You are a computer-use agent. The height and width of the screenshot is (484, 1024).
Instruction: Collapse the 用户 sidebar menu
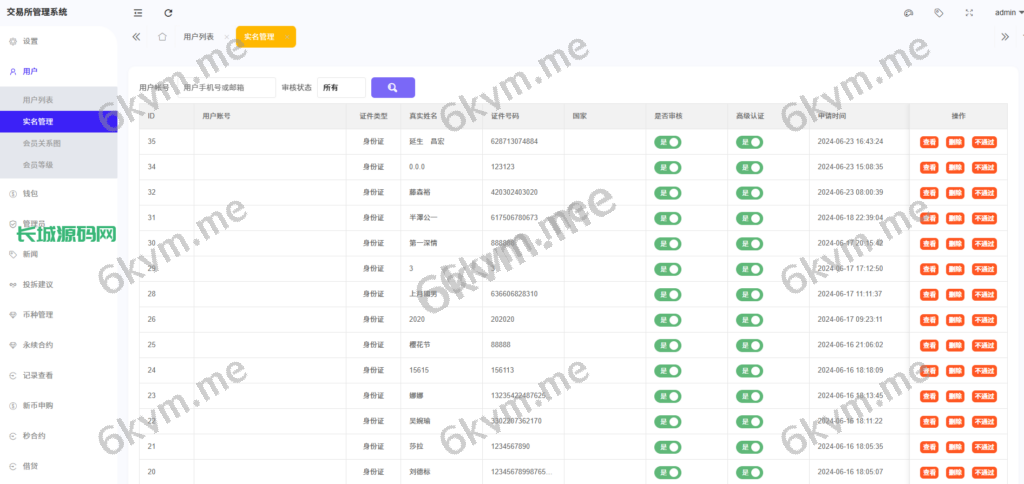59,71
